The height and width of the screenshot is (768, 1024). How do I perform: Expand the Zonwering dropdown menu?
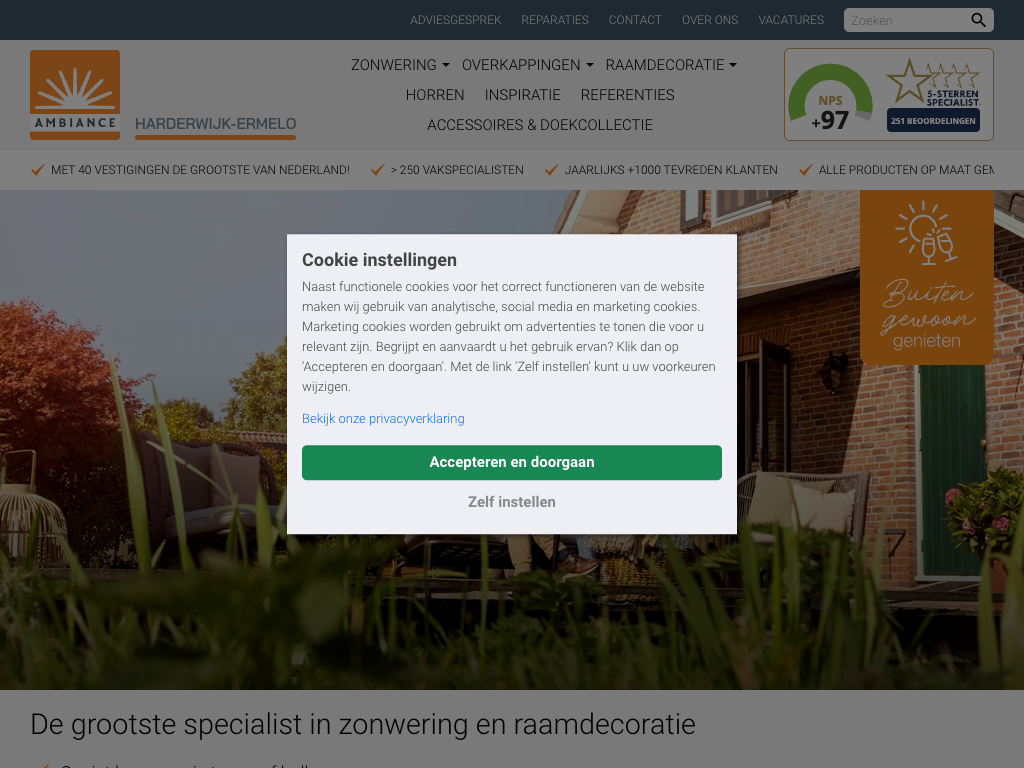tap(400, 65)
